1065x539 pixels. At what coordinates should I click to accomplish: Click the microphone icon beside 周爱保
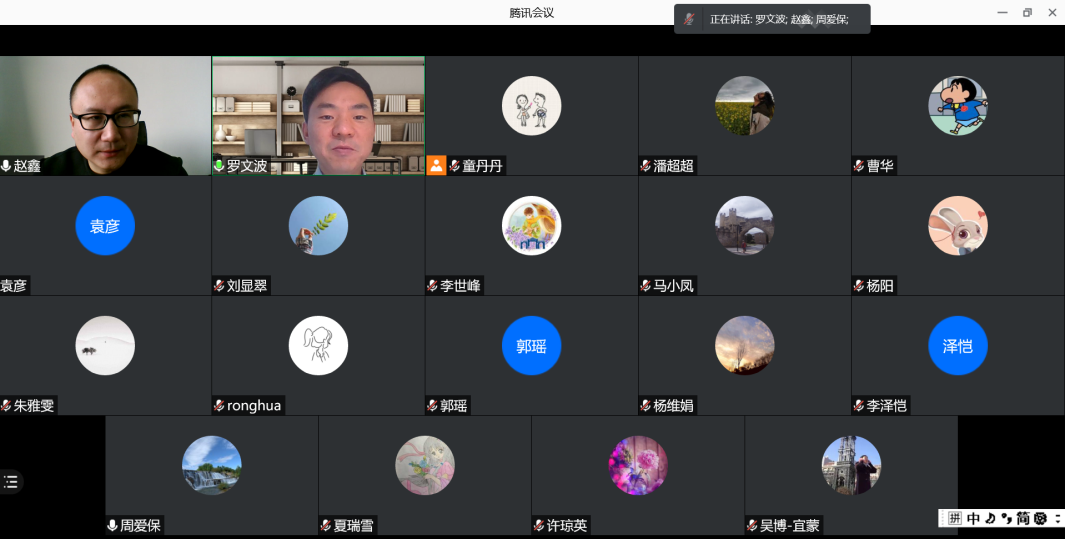pyautogui.click(x=113, y=525)
